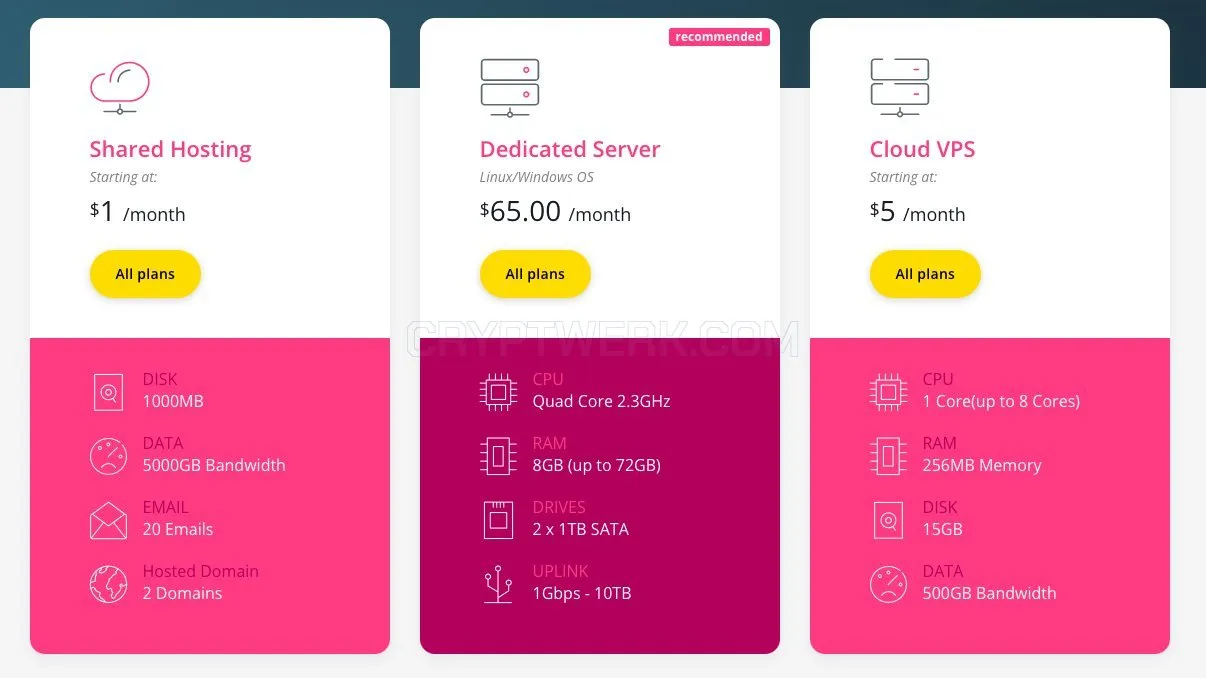Viewport: 1206px width, 678px height.
Task: Click the 15GB disk value
Action: (x=942, y=529)
